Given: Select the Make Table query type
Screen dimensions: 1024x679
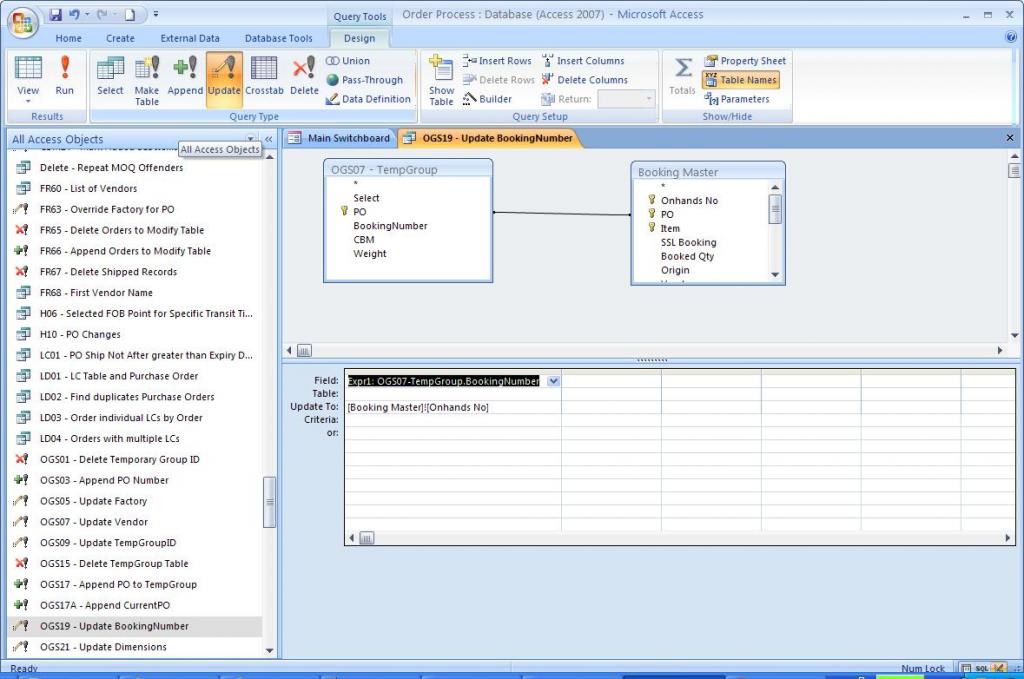Looking at the screenshot, I should click(147, 78).
